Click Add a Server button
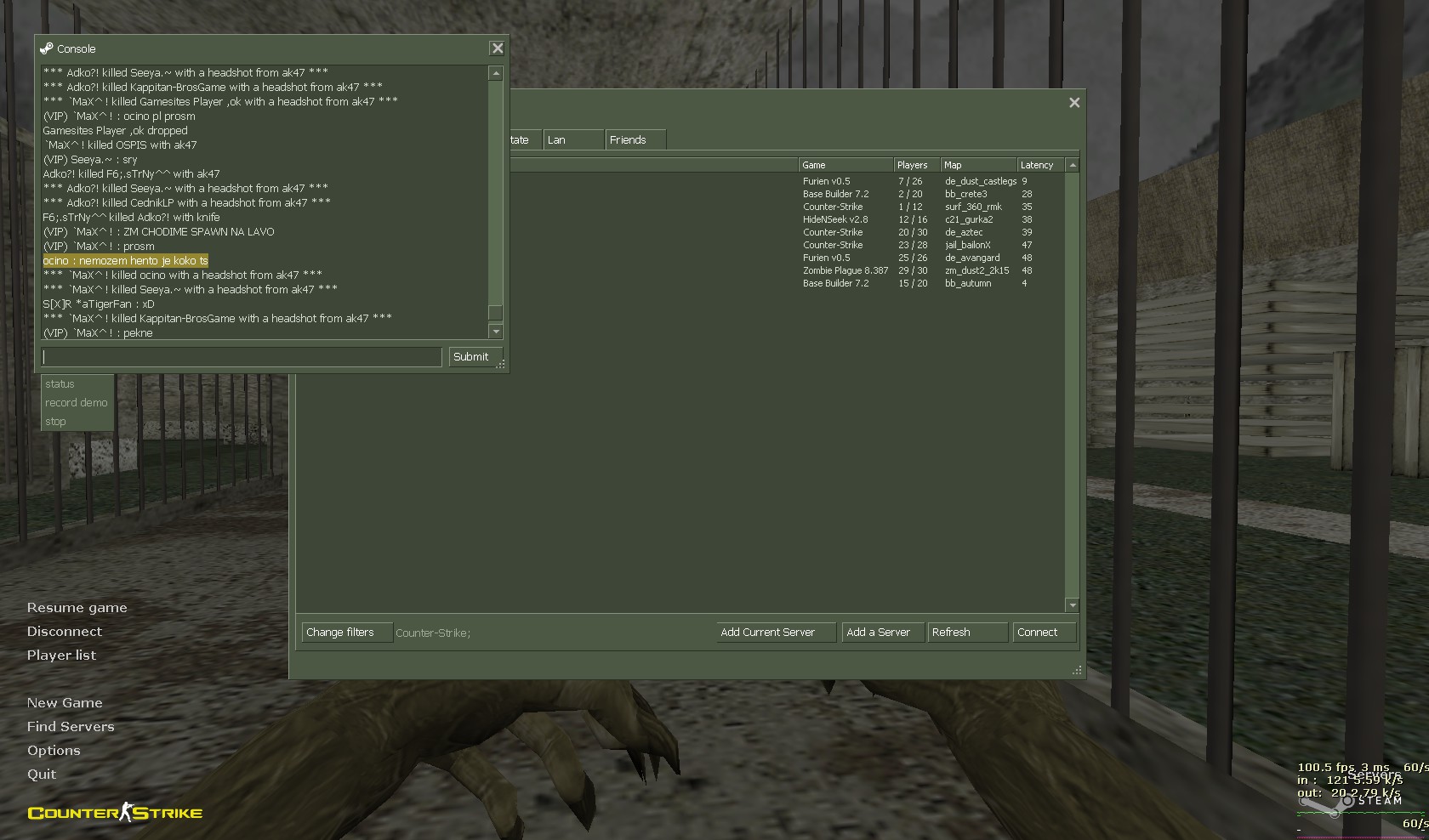 pos(883,633)
